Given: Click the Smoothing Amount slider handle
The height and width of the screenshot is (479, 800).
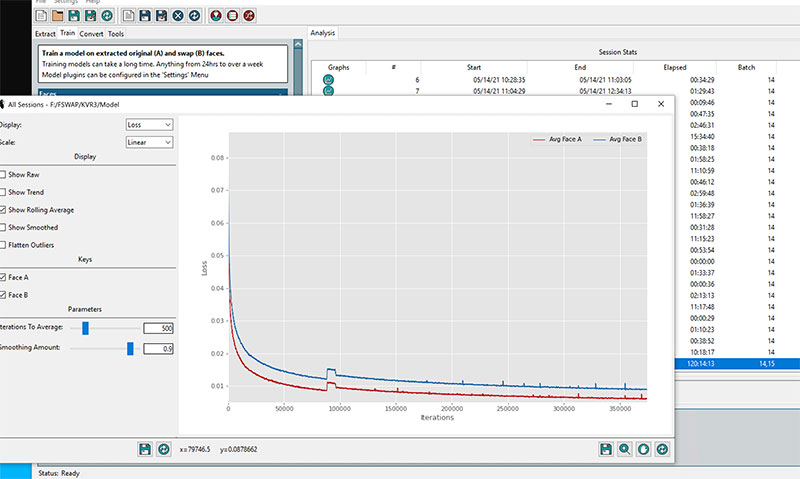Looking at the screenshot, I should (130, 348).
